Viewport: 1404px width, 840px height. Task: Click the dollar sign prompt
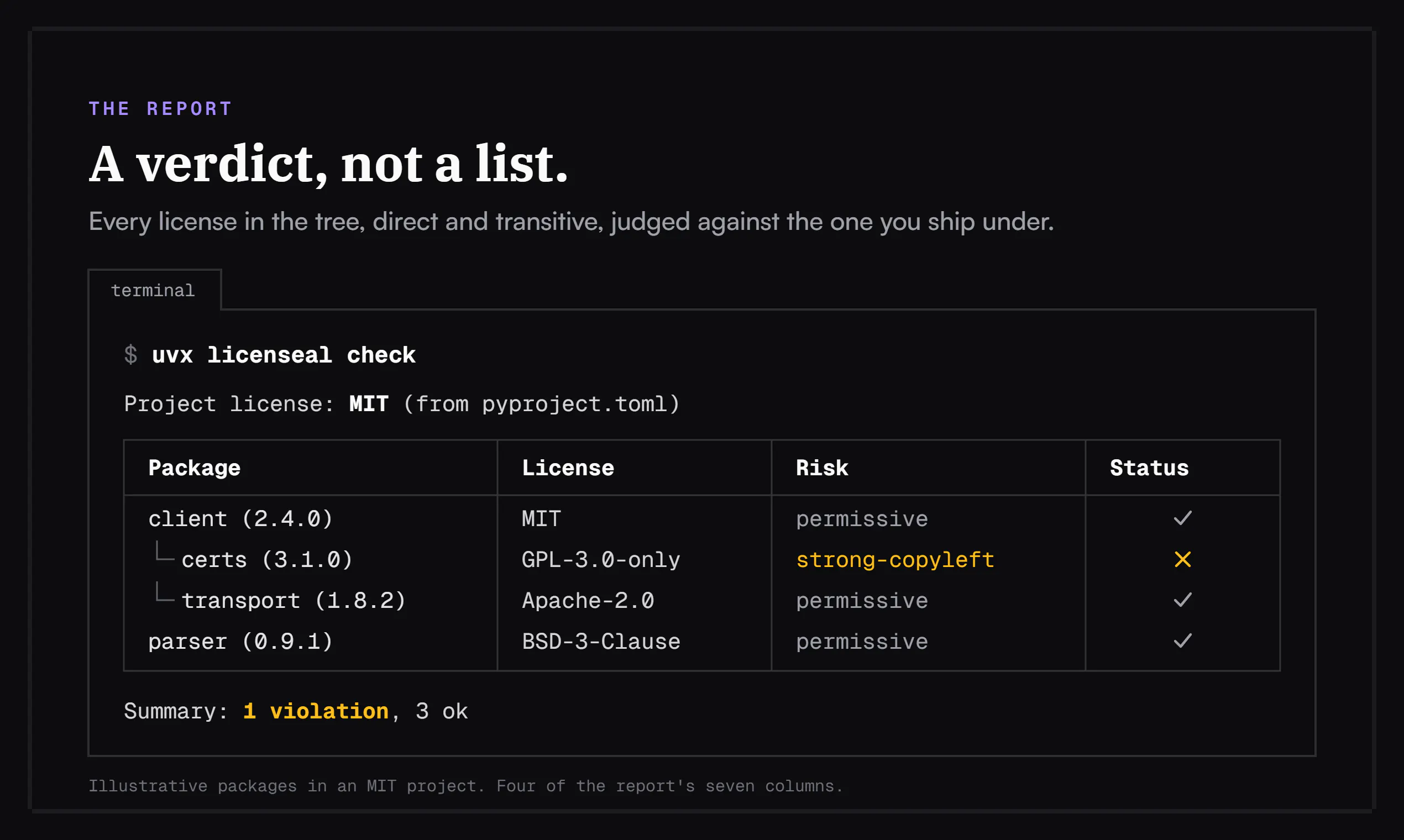pyautogui.click(x=131, y=355)
